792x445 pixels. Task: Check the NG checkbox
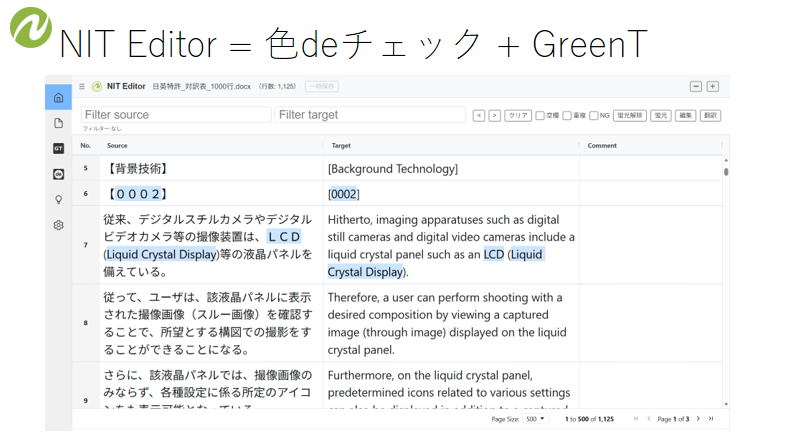pyautogui.click(x=593, y=116)
